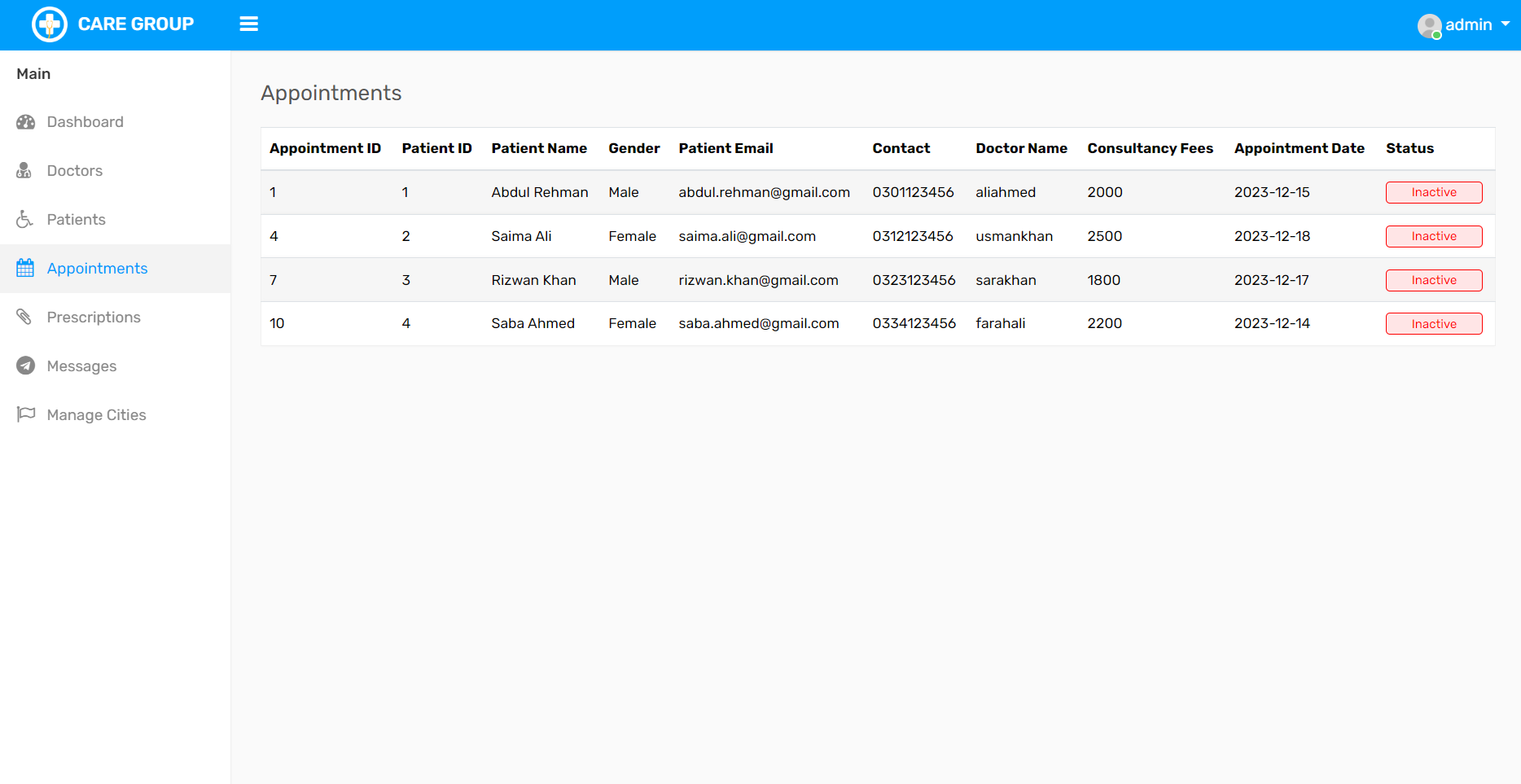Click the Manage Cities flag icon
This screenshot has height=784, width=1521.
pos(26,414)
